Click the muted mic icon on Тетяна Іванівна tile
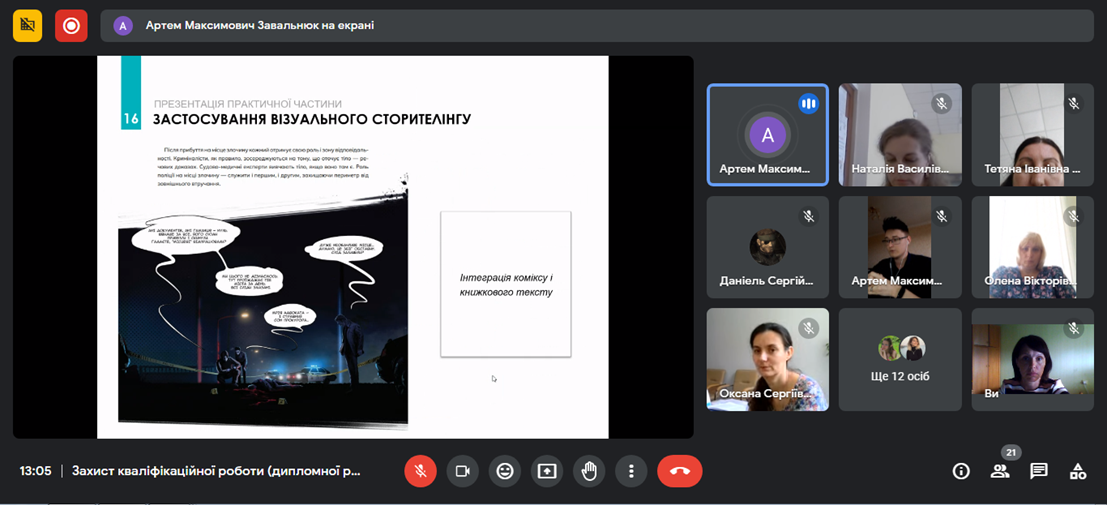1107x505 pixels. coord(1074,104)
